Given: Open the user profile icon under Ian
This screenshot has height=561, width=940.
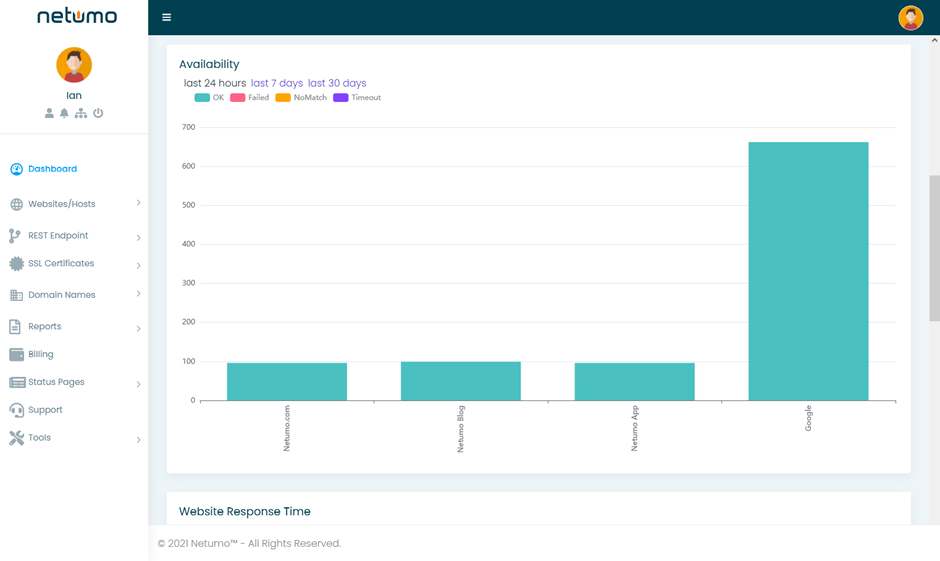Looking at the screenshot, I should (x=49, y=113).
